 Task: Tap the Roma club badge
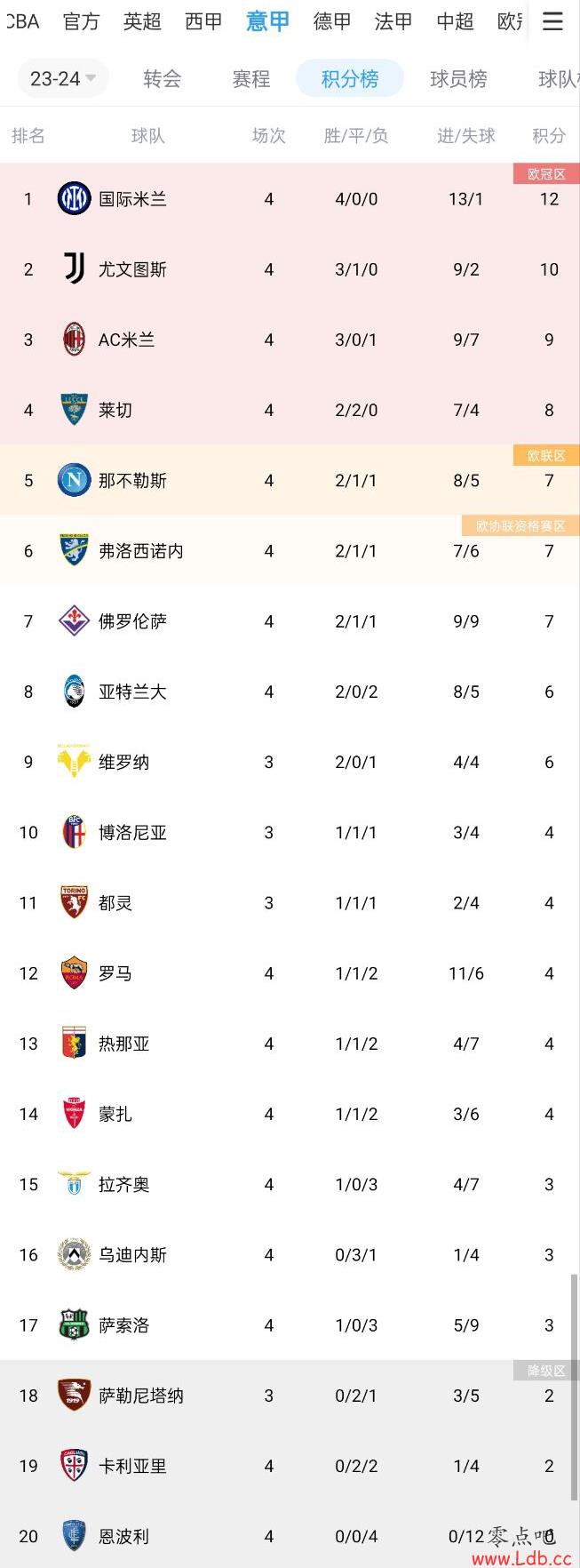click(74, 972)
